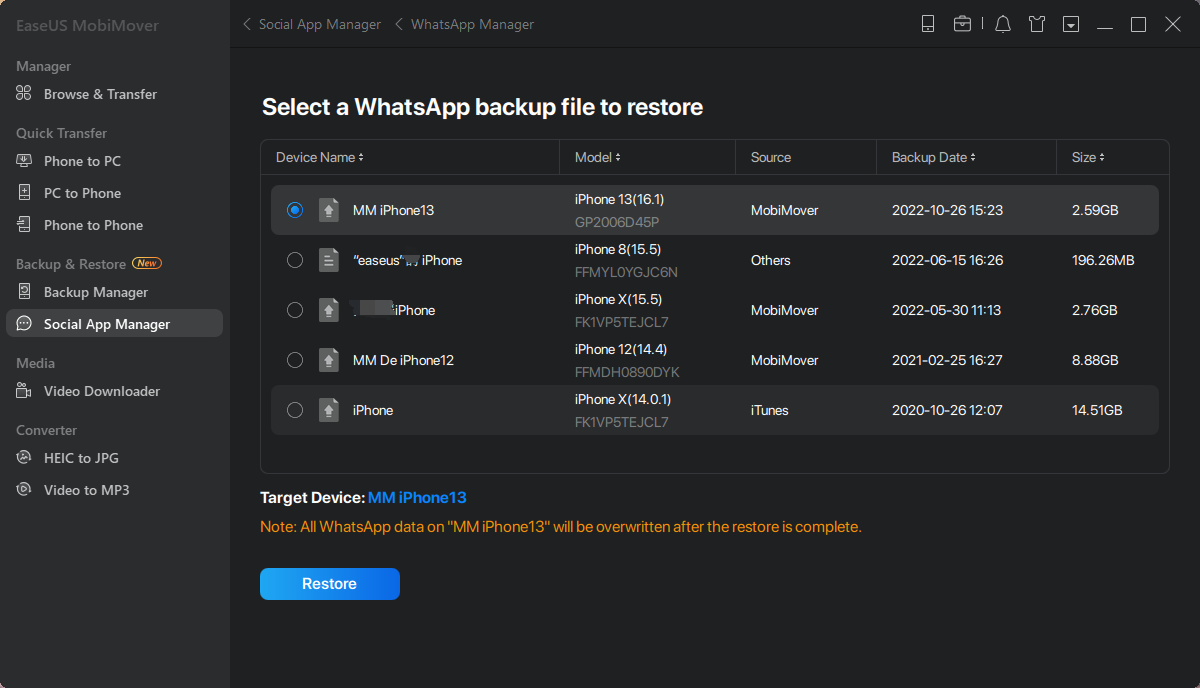Open Phone to PC in the sidebar
1200x688 pixels.
(82, 161)
